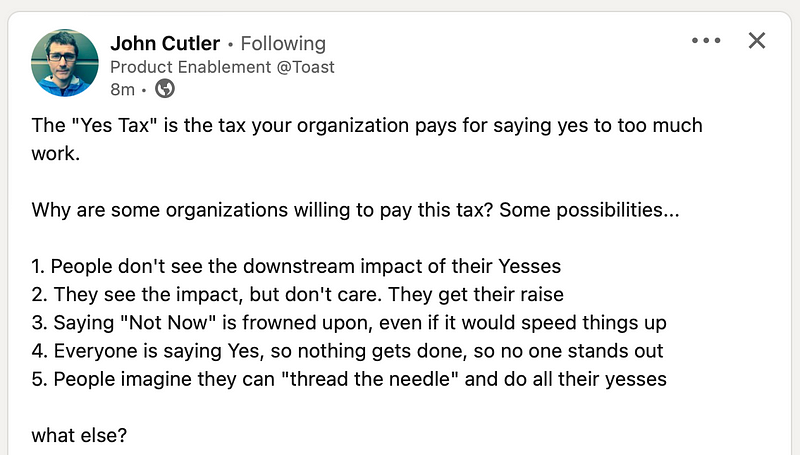Screen dimensions: 800x455
Task: Select list item 1 about downstream impact
Action: (296, 266)
